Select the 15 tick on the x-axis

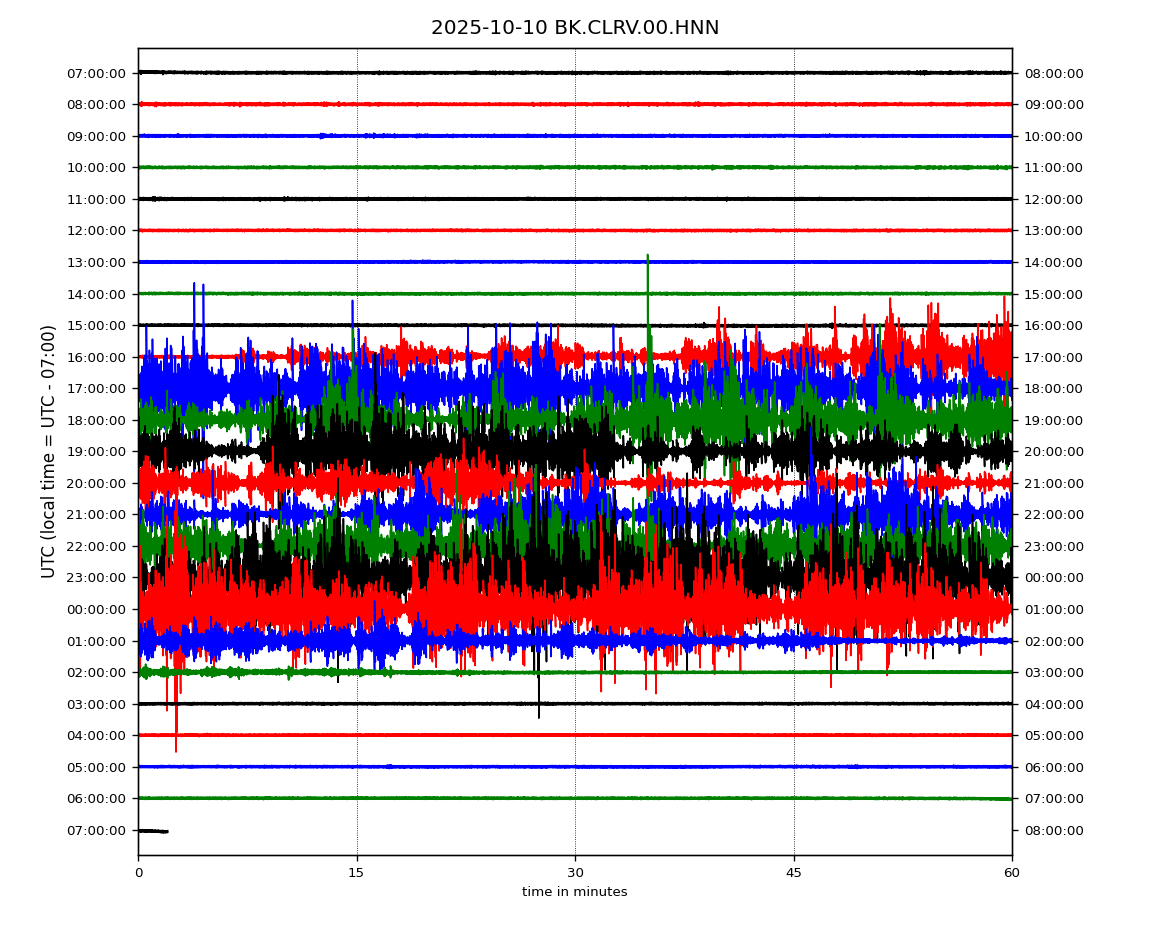(x=357, y=873)
